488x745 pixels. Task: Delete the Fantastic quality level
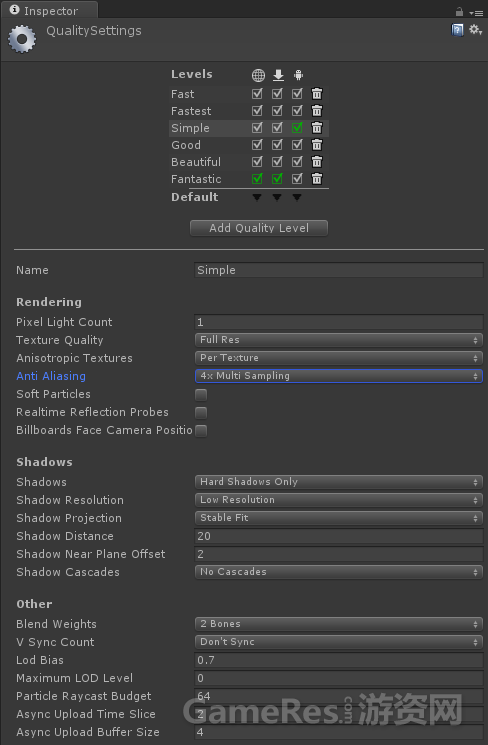point(317,179)
